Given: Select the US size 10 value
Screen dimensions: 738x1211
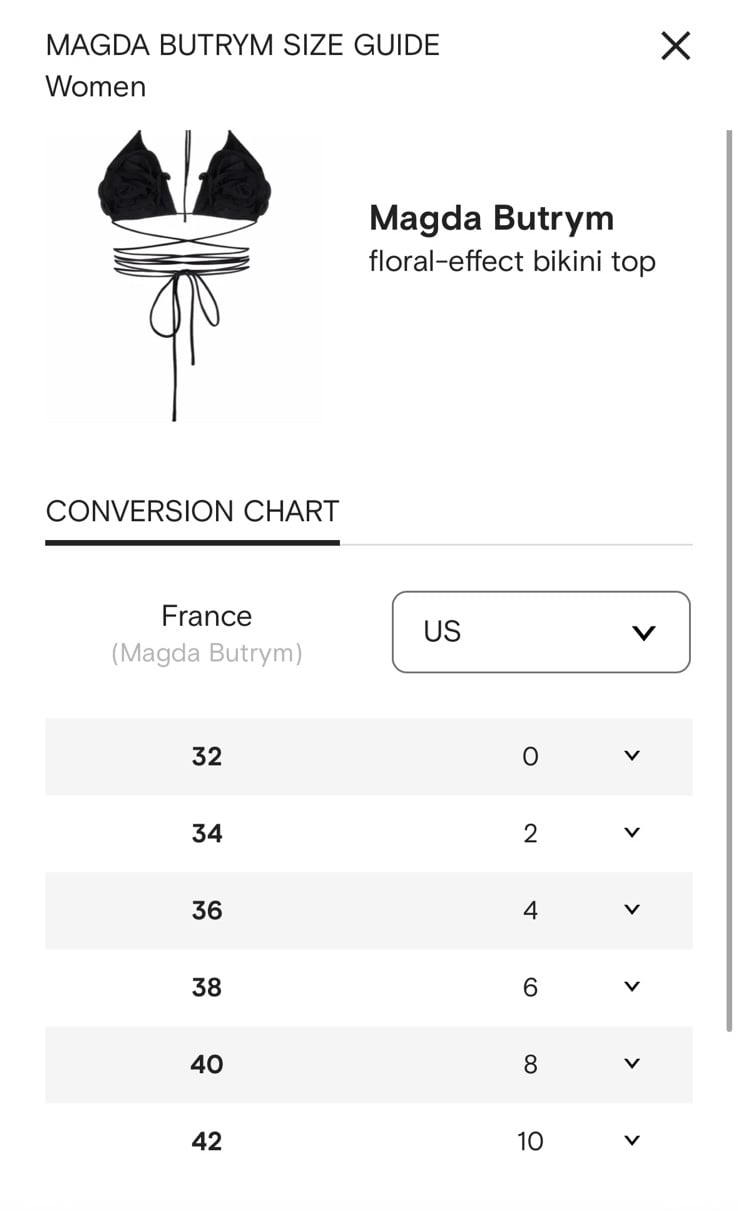Looking at the screenshot, I should pos(530,1142).
